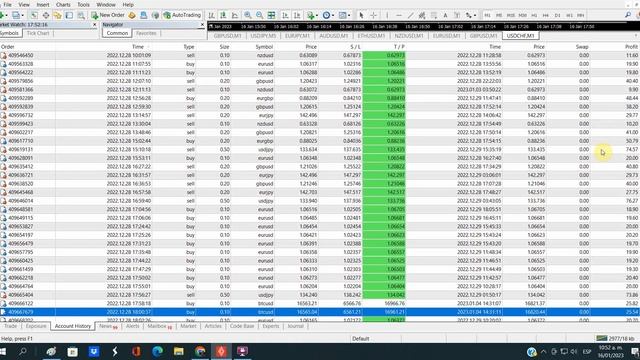Close the Market Watch panel
Screen dimensions: 640x360
click(x=95, y=25)
